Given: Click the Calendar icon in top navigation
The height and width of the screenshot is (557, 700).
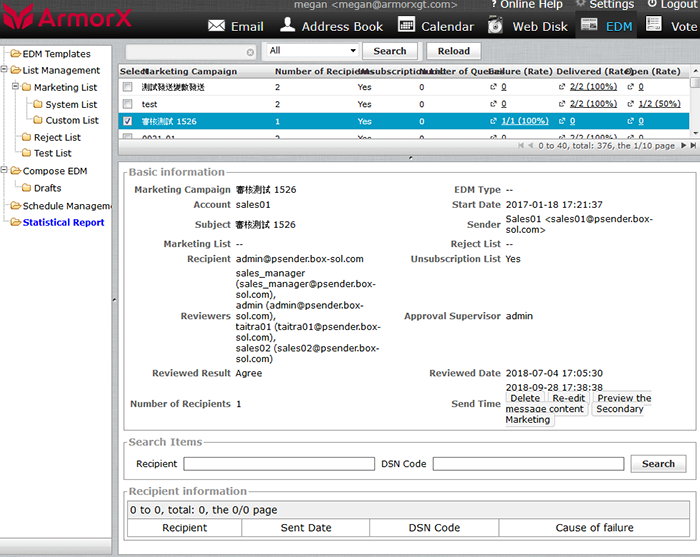Looking at the screenshot, I should [x=406, y=24].
